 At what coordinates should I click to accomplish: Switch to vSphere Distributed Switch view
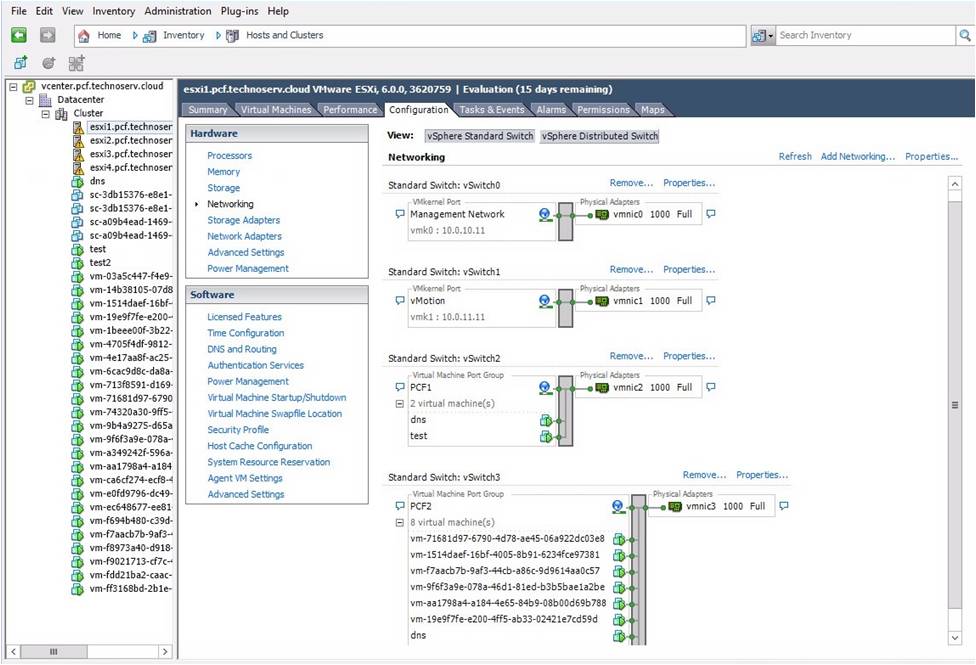pos(599,136)
